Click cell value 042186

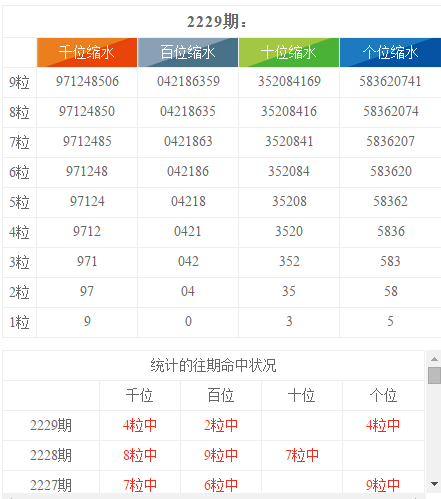pos(188,171)
